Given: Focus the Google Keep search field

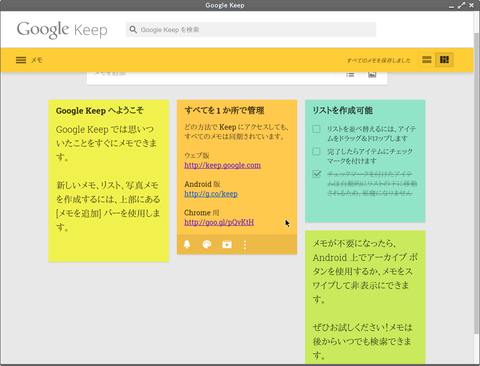Looking at the screenshot, I should pyautogui.click(x=251, y=30).
